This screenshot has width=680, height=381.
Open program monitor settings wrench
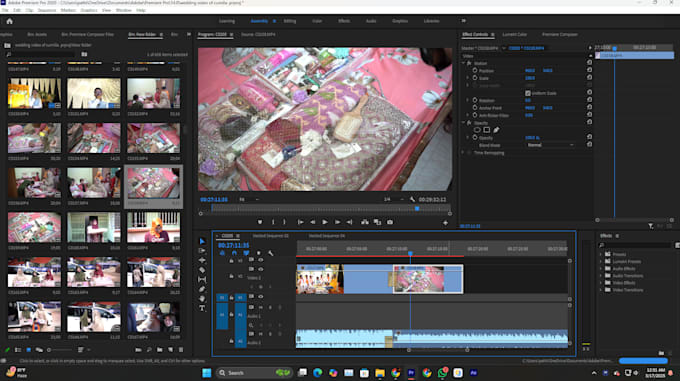tap(412, 199)
